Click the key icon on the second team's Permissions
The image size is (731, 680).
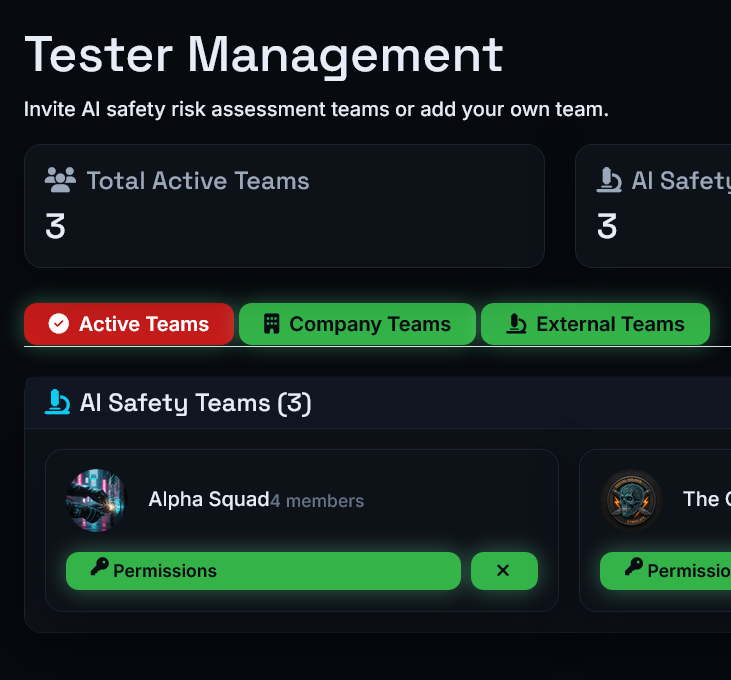pyautogui.click(x=634, y=567)
